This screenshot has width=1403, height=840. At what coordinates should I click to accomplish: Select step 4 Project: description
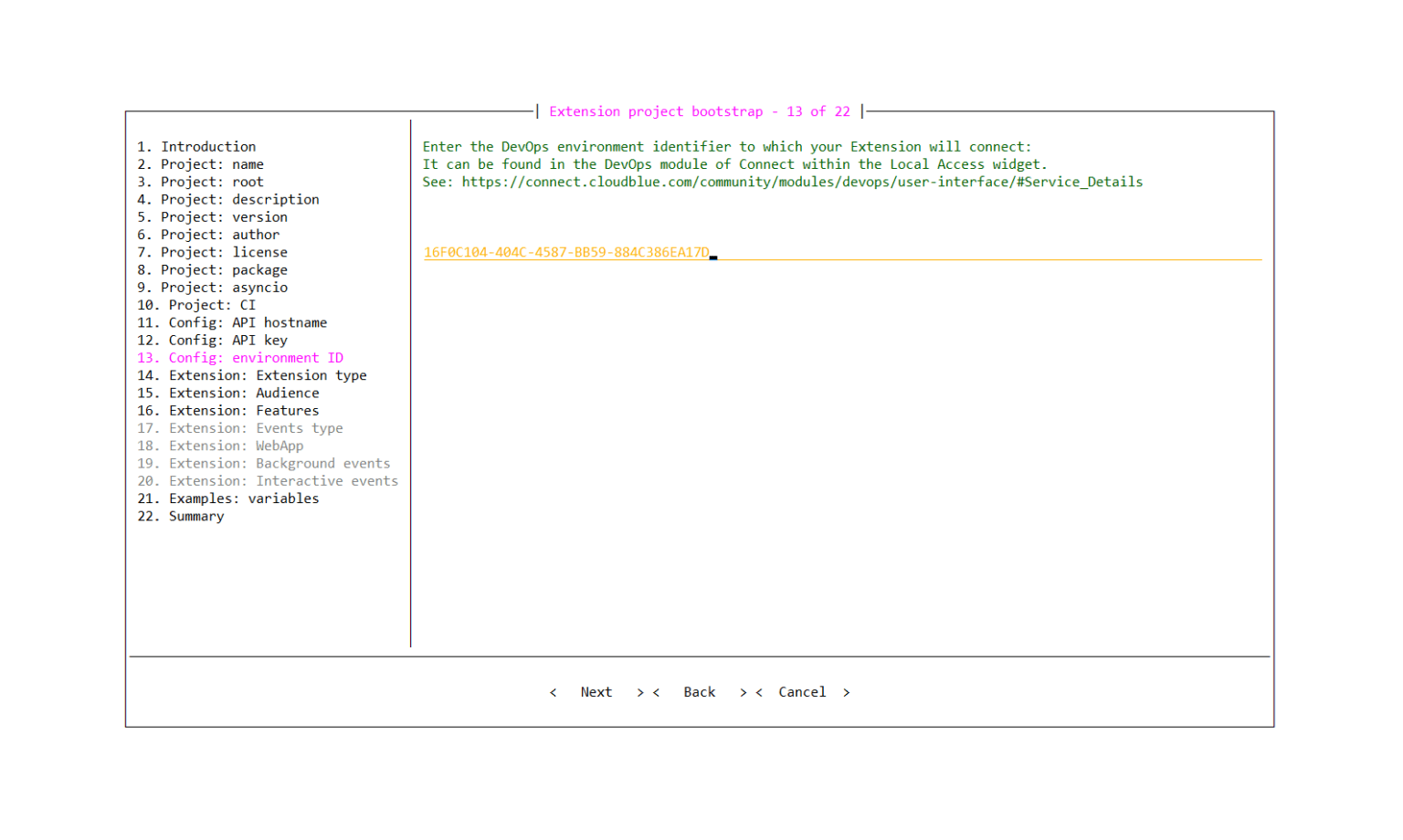(x=228, y=199)
